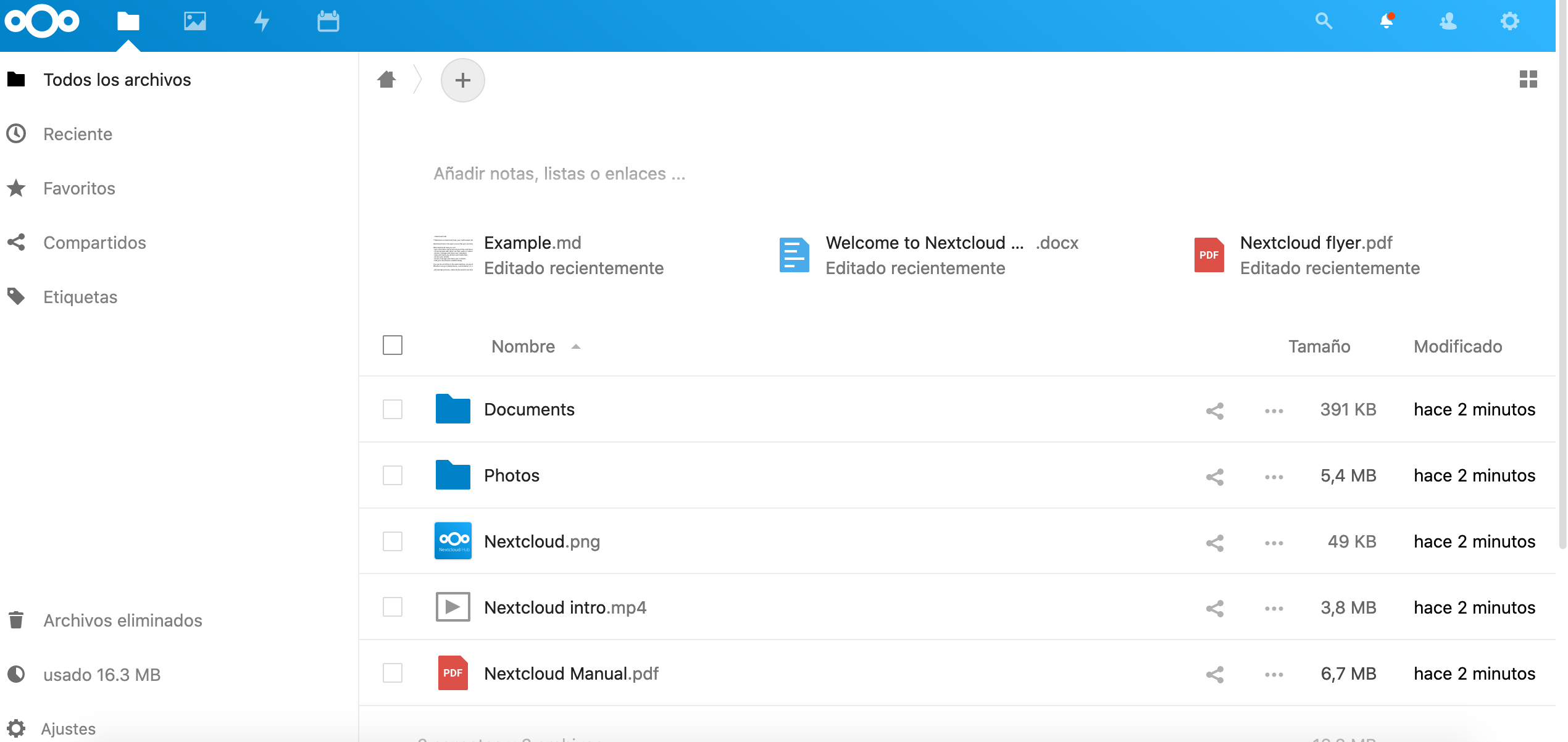
Task: Open the Contacts menu icon
Action: click(1448, 22)
